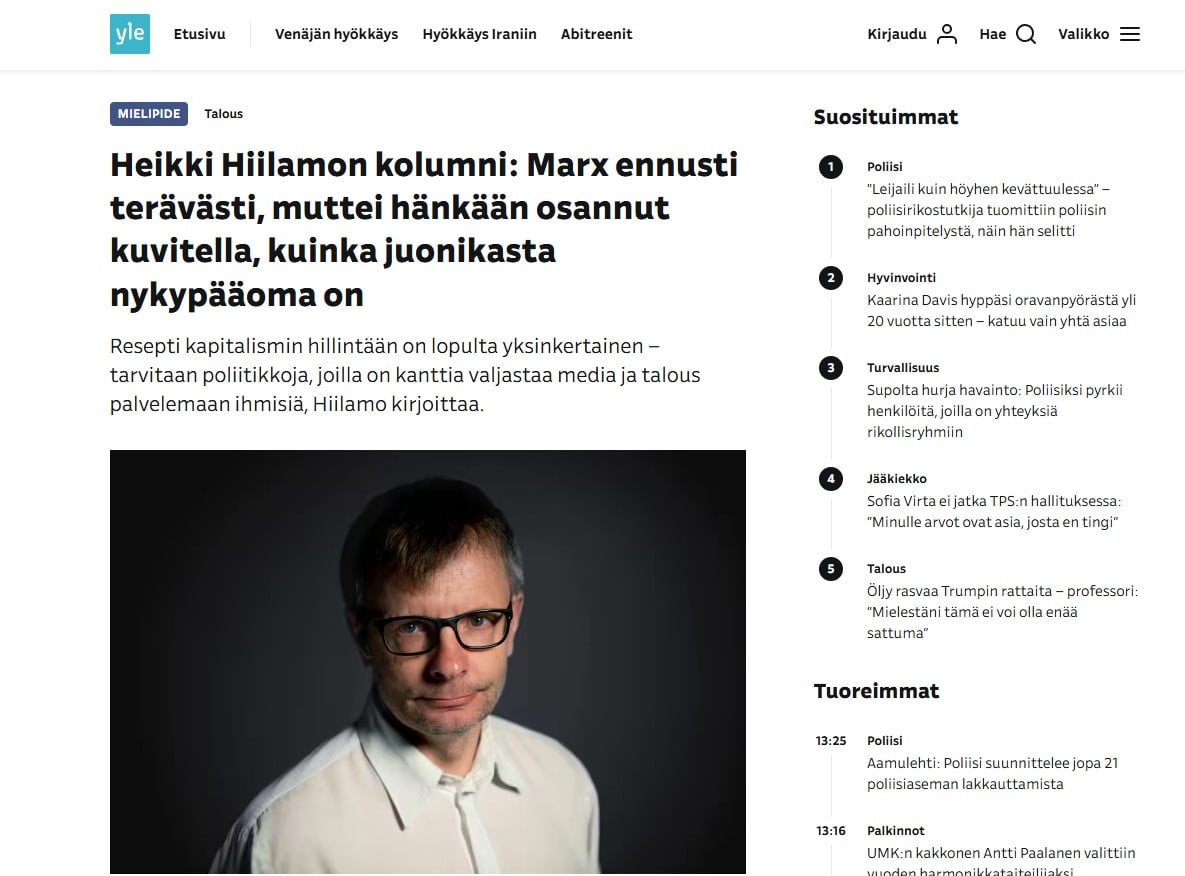Open the Sofia Virta TPS article
This screenshot has height=876, width=1185.
993,511
